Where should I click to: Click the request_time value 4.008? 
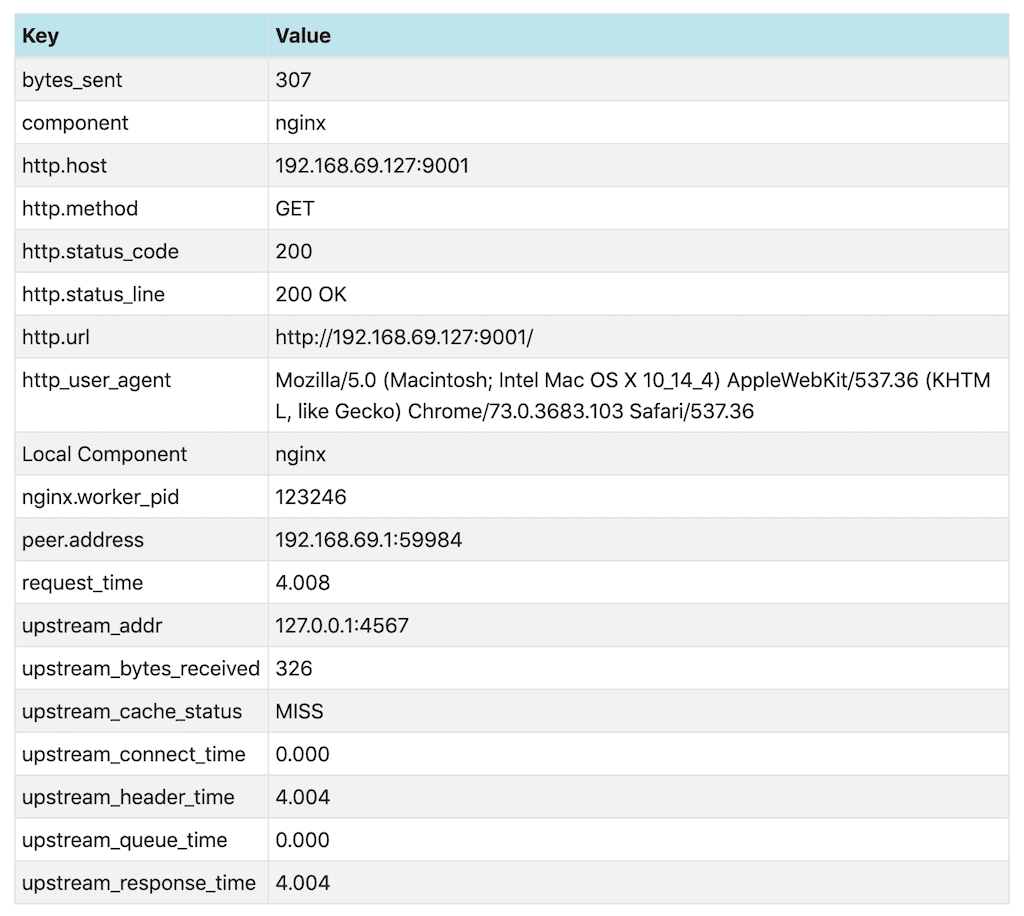302,583
